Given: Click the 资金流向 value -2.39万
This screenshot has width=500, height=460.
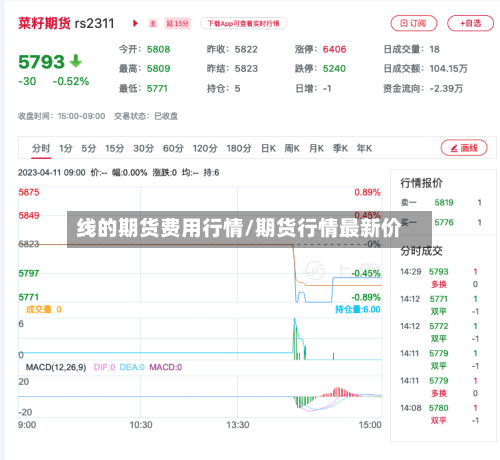Looking at the screenshot, I should coord(446,89).
